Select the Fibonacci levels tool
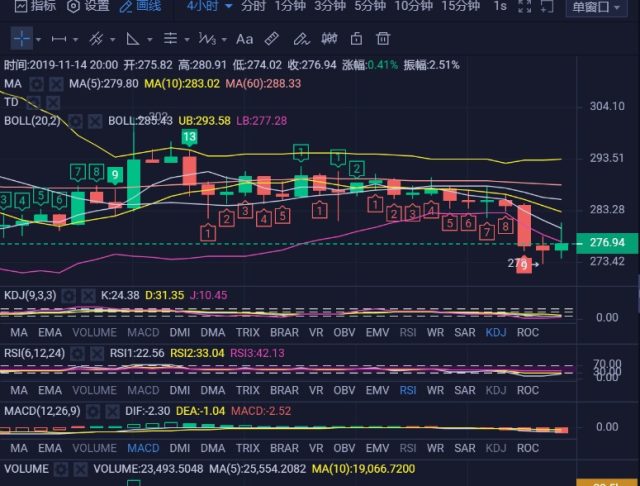This screenshot has width=640, height=486. click(170, 39)
